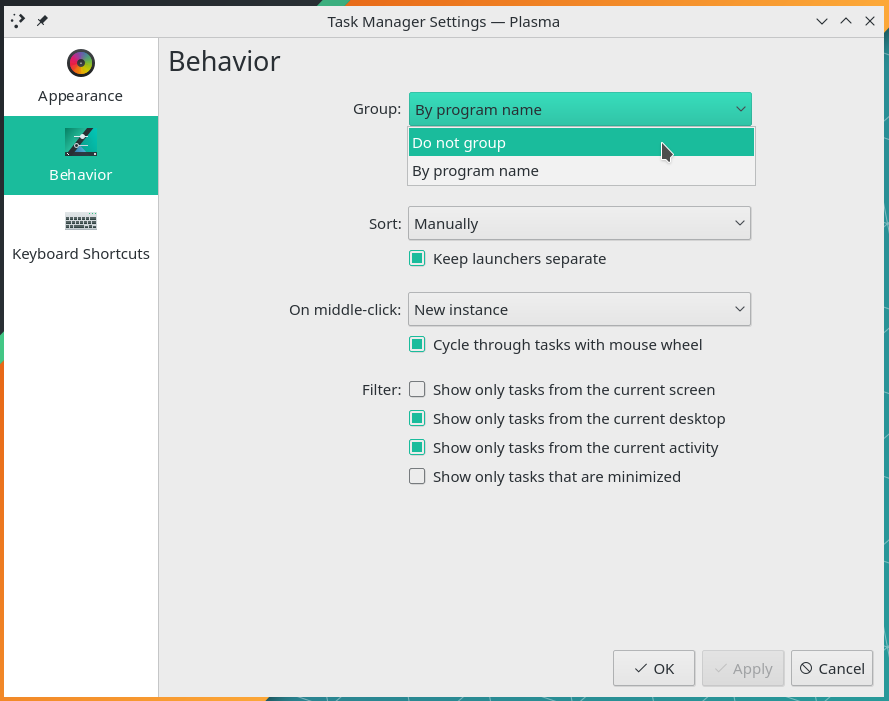
Task: Click the Sort: label
Action: [x=385, y=224]
